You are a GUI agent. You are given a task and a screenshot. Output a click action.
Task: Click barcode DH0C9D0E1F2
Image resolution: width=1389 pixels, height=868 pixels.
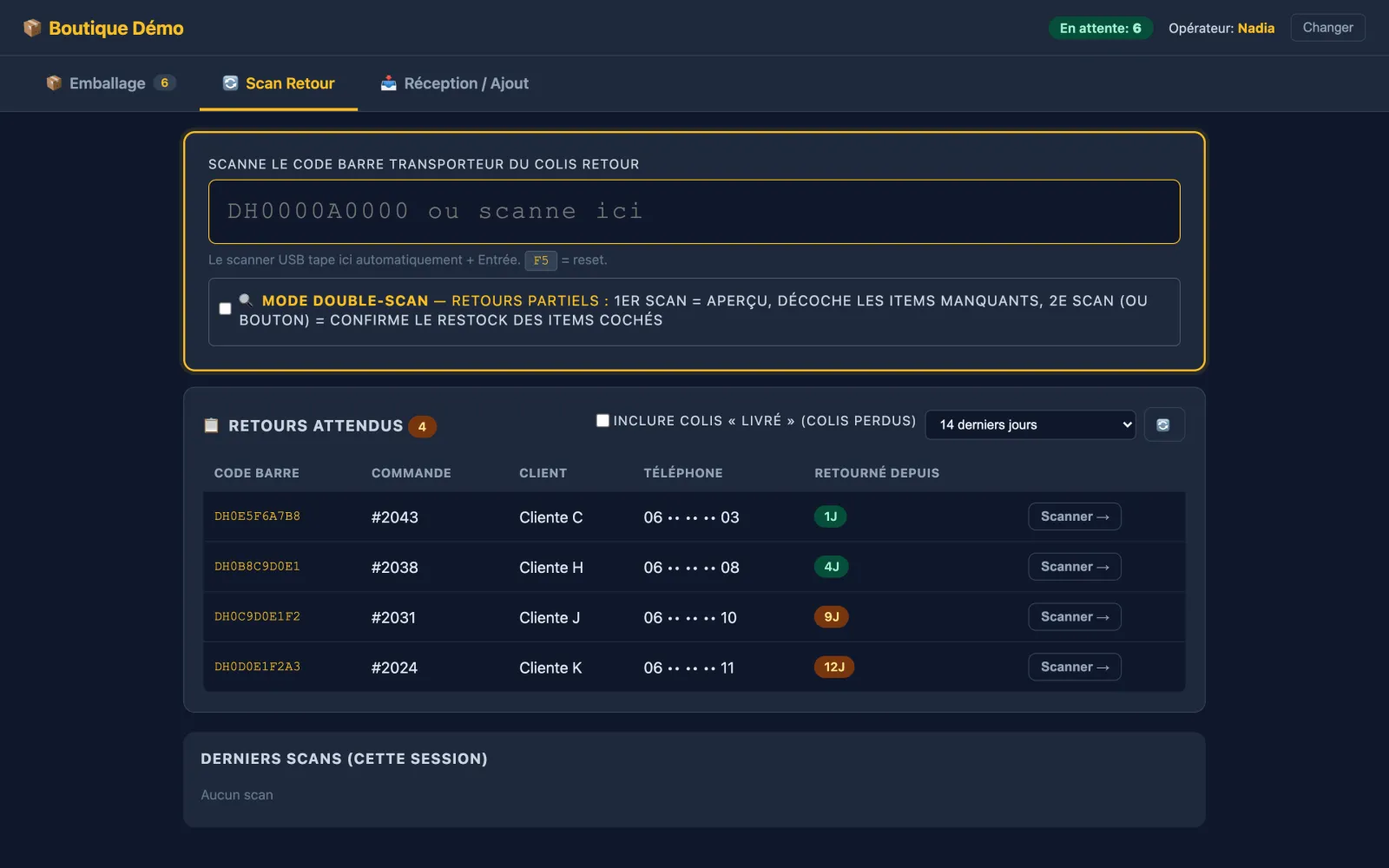tap(257, 617)
